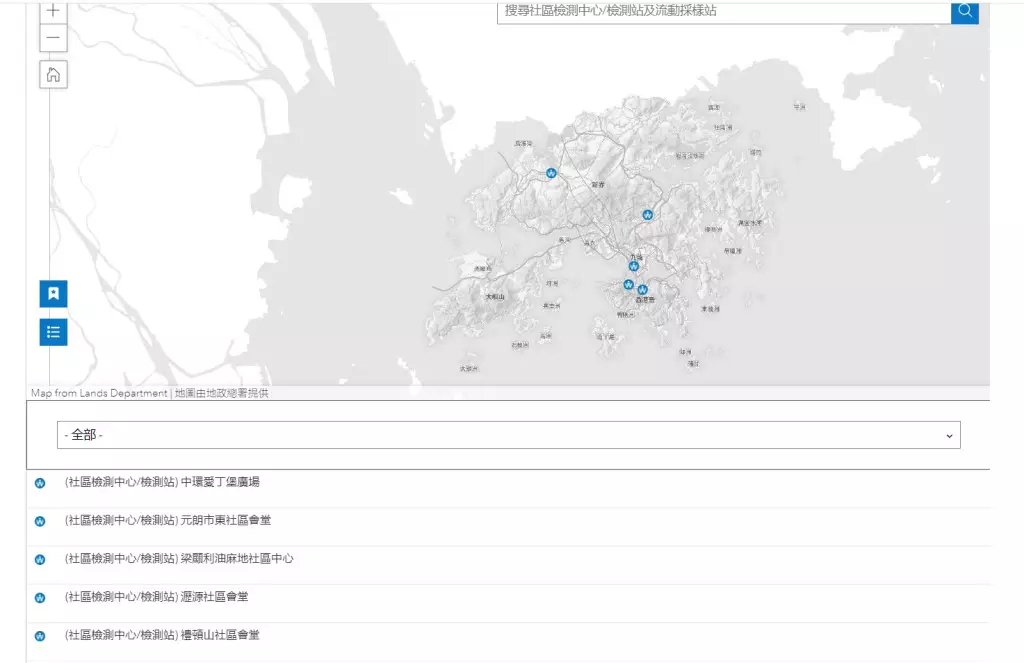The image size is (1024, 663).
Task: Select the Yuen Long testing centre marker
Action: tap(551, 173)
